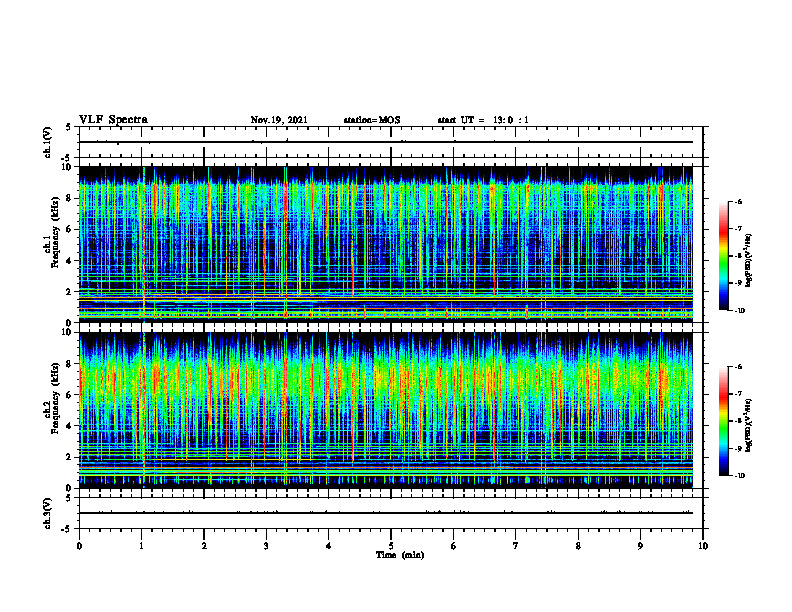Click time axis tick label "8"
This screenshot has height=612, width=792.
pos(578,546)
